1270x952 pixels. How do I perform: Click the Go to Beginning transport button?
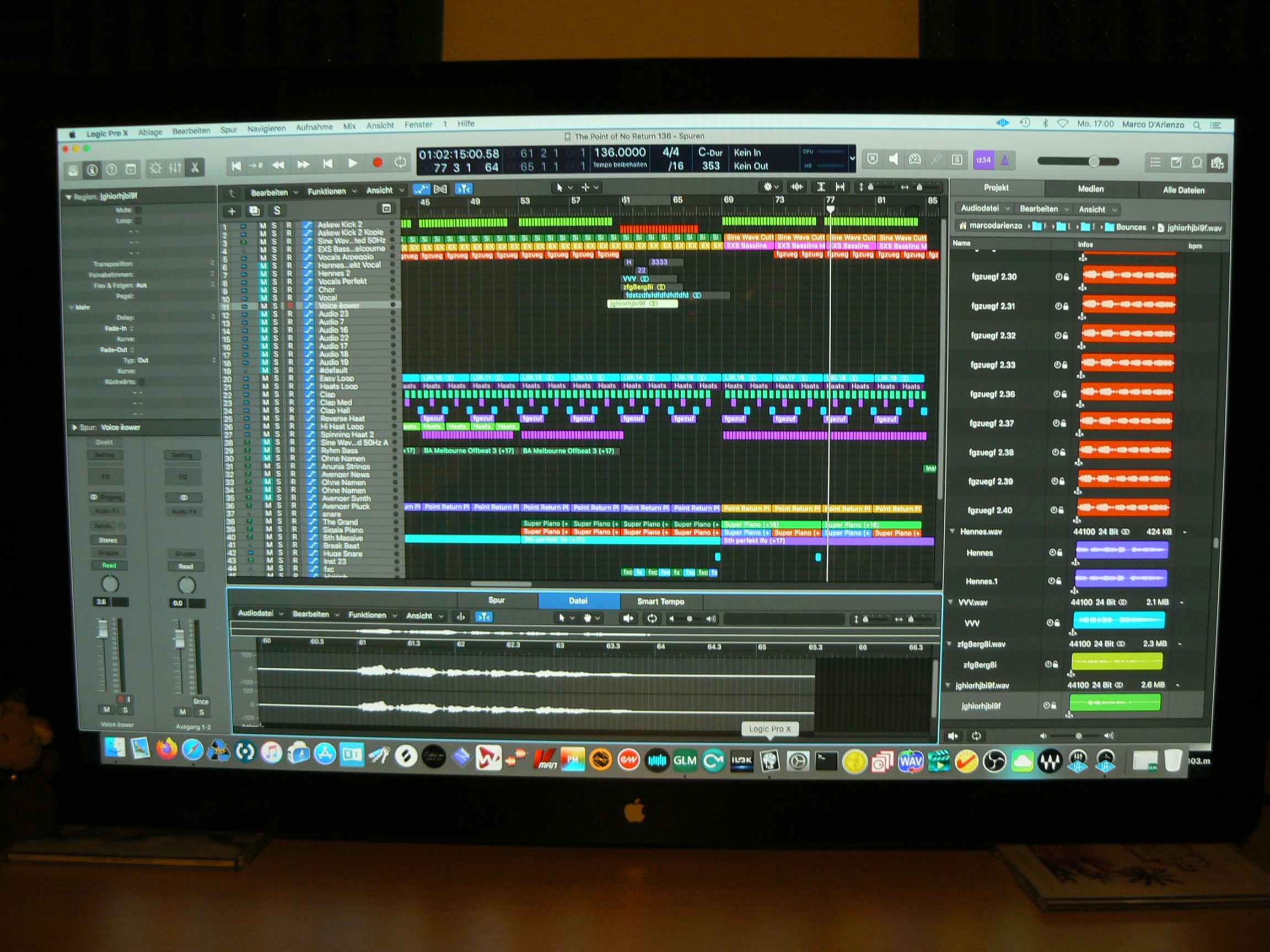coord(236,166)
